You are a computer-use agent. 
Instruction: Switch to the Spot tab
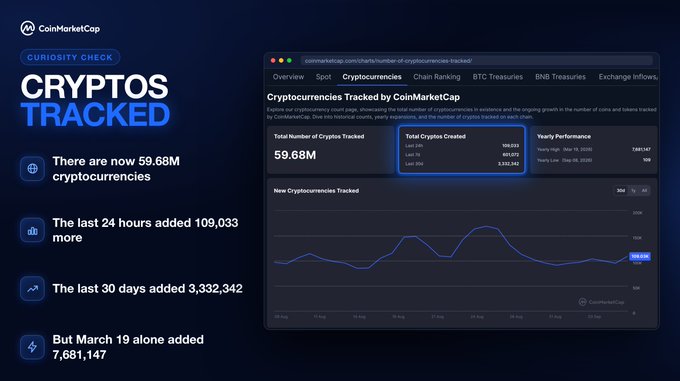[324, 77]
